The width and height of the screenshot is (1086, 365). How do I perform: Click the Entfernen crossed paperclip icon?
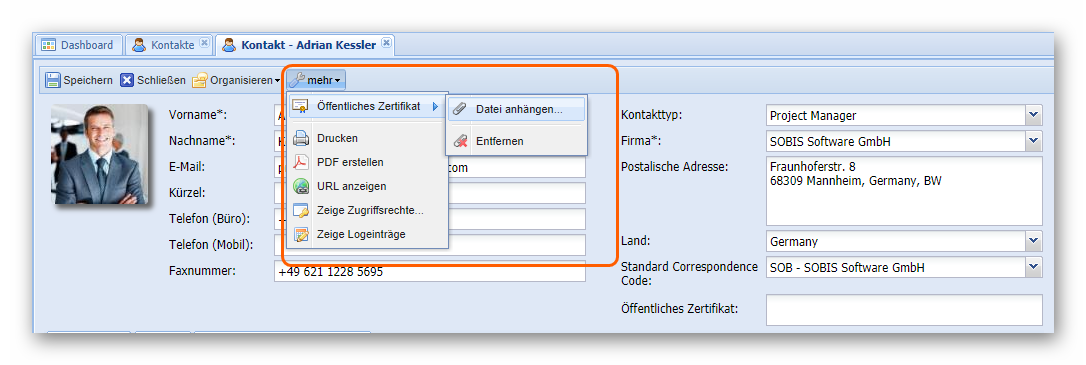(460, 141)
